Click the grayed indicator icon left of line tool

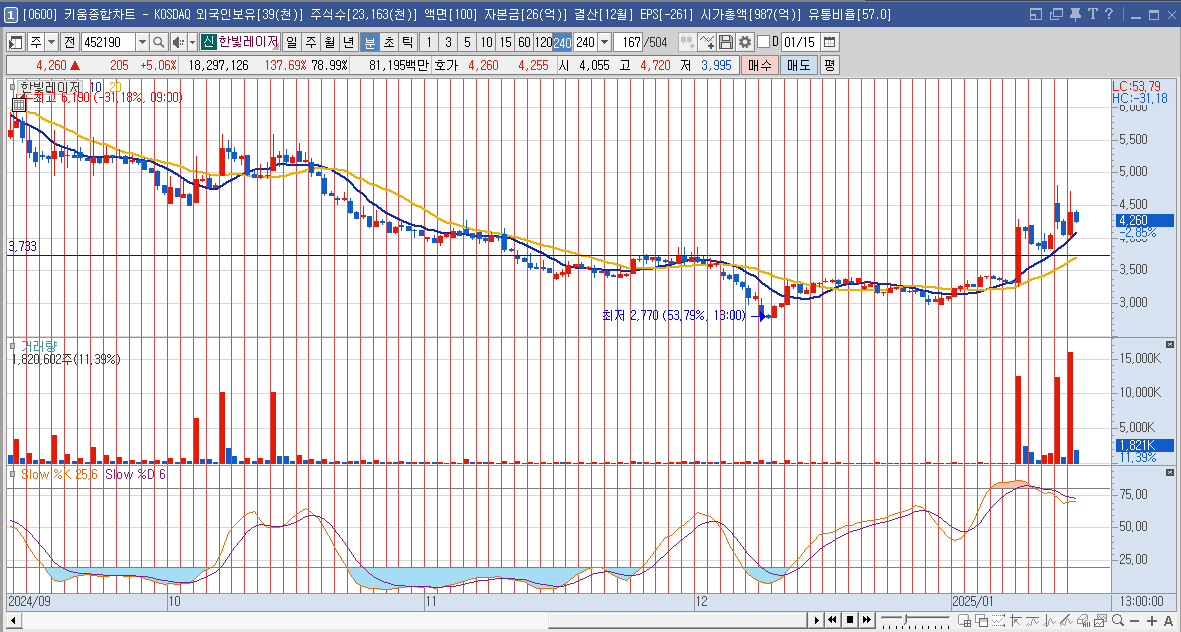(x=687, y=42)
